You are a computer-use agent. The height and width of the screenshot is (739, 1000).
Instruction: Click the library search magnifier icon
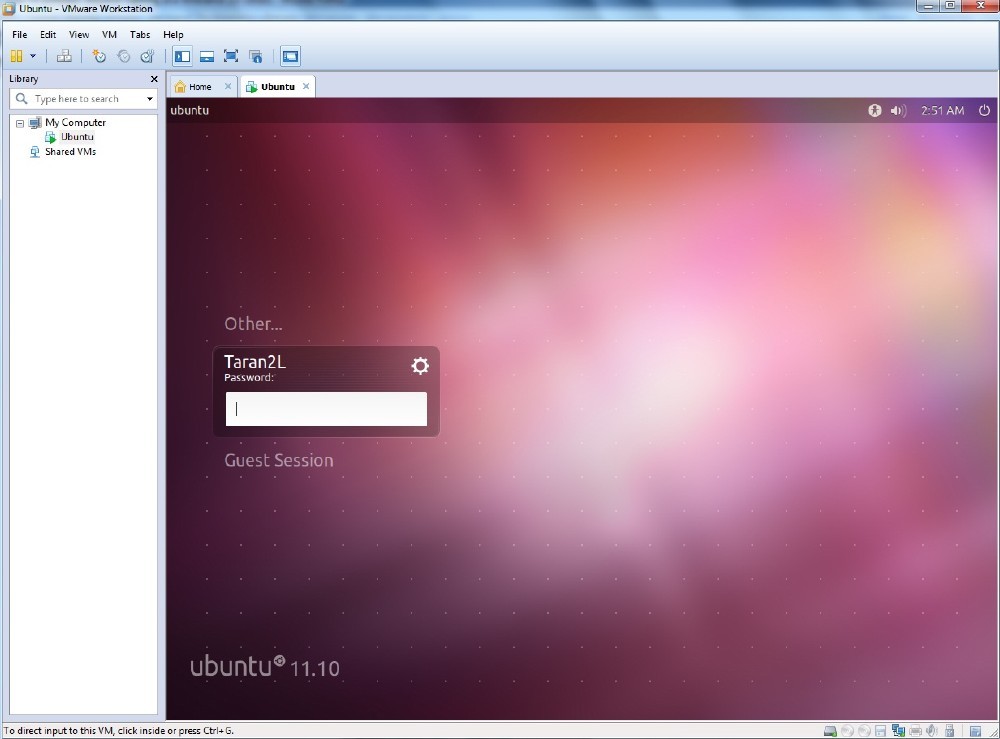21,98
